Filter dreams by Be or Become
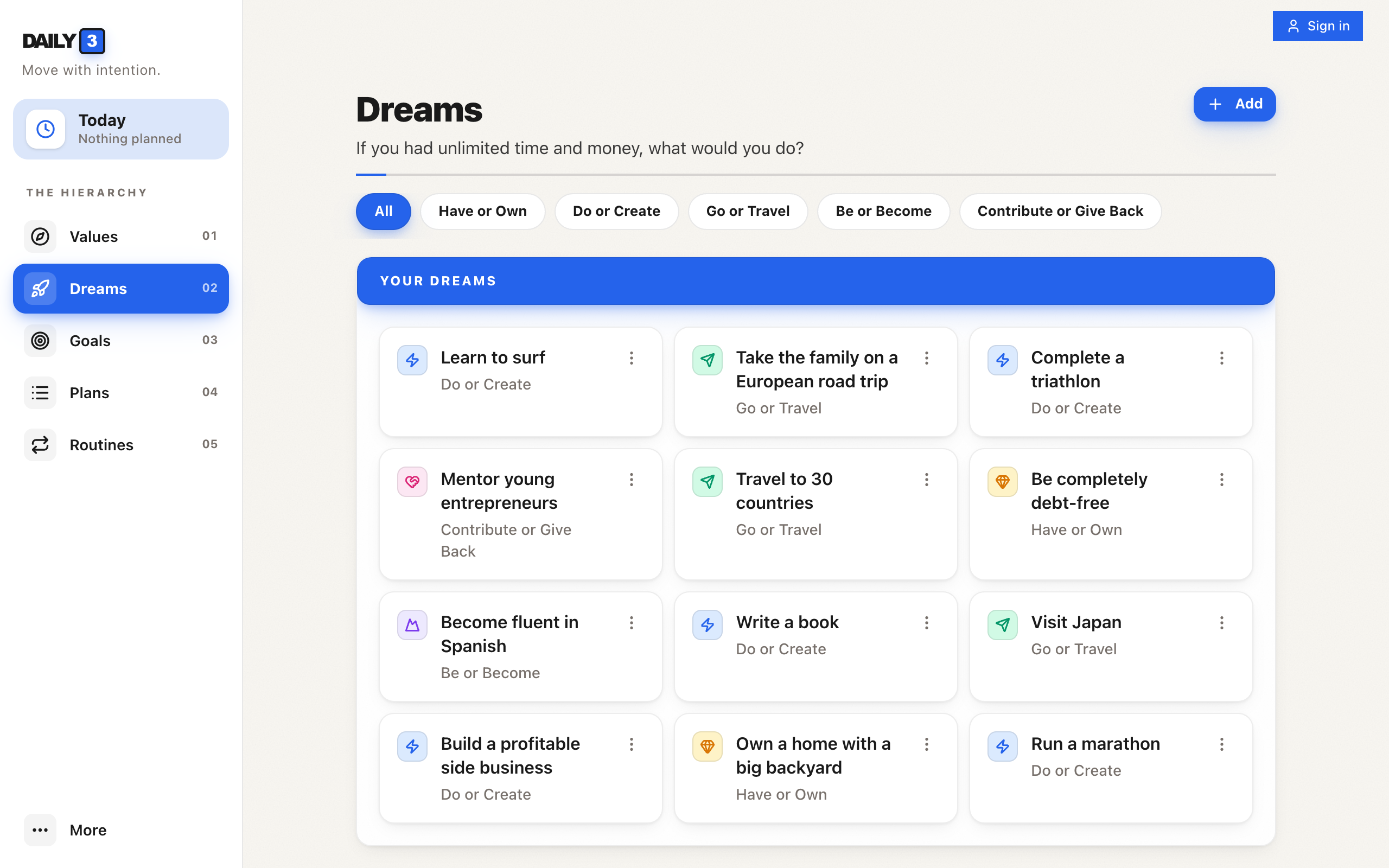This screenshot has width=1389, height=868. (x=883, y=211)
